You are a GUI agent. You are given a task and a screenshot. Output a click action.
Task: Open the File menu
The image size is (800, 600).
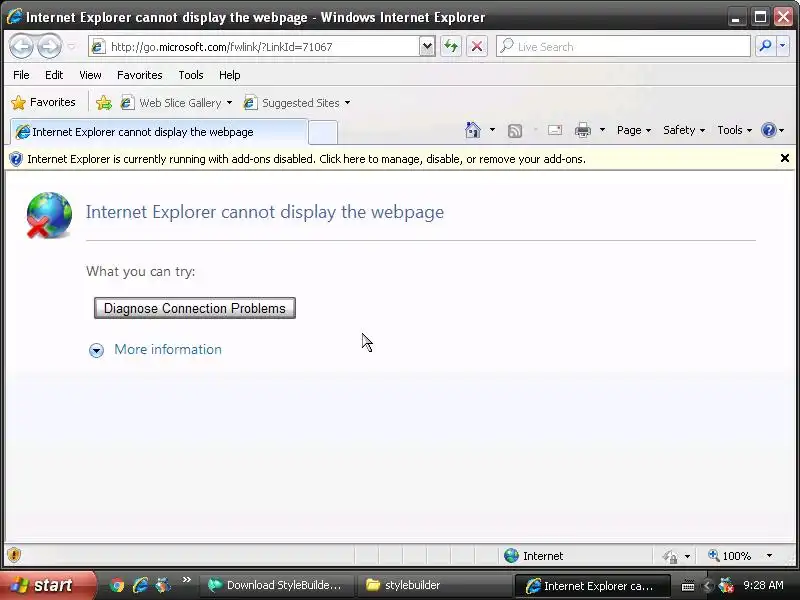[21, 75]
